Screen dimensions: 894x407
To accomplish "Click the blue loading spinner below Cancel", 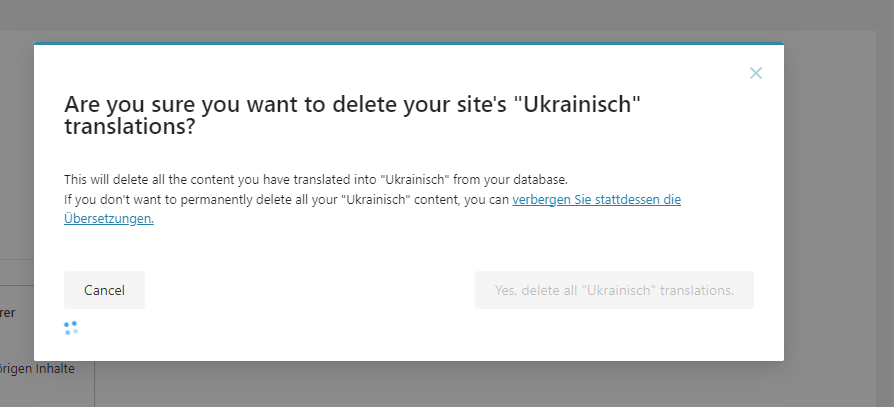I will pyautogui.click(x=71, y=328).
